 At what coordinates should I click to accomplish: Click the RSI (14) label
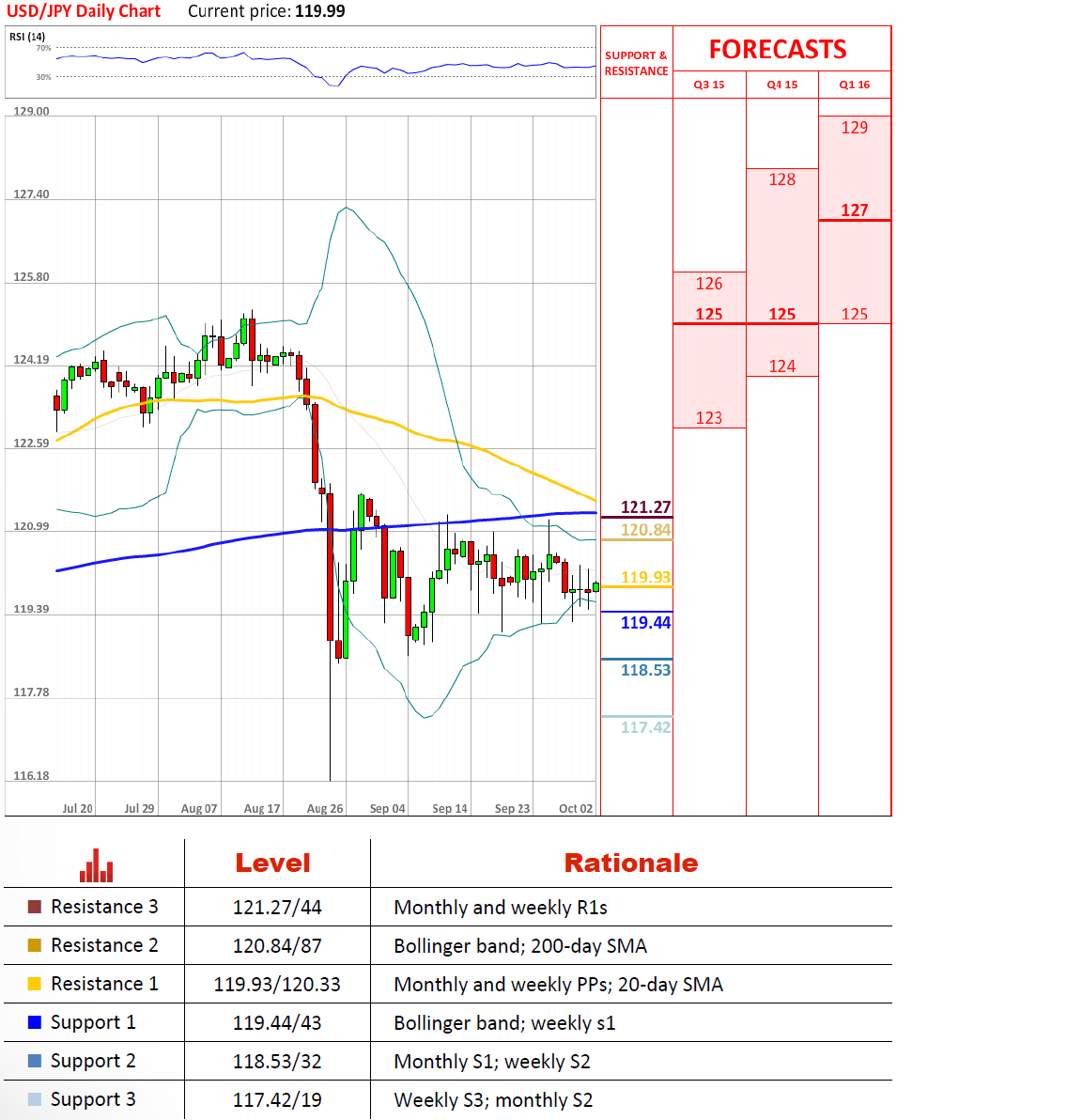pyautogui.click(x=27, y=37)
